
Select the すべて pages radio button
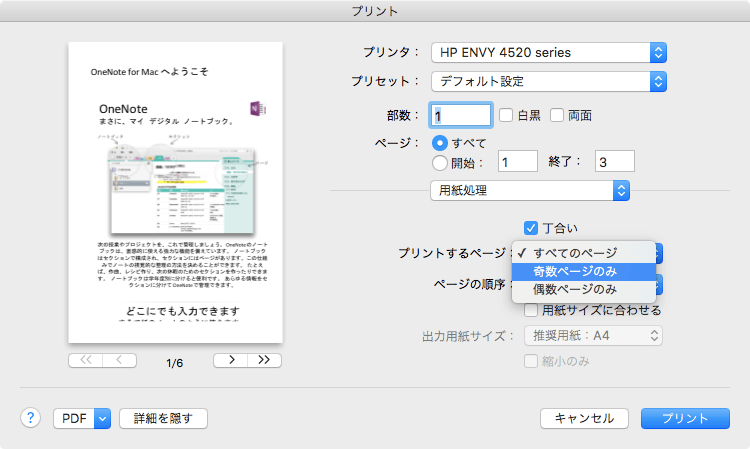tap(440, 143)
